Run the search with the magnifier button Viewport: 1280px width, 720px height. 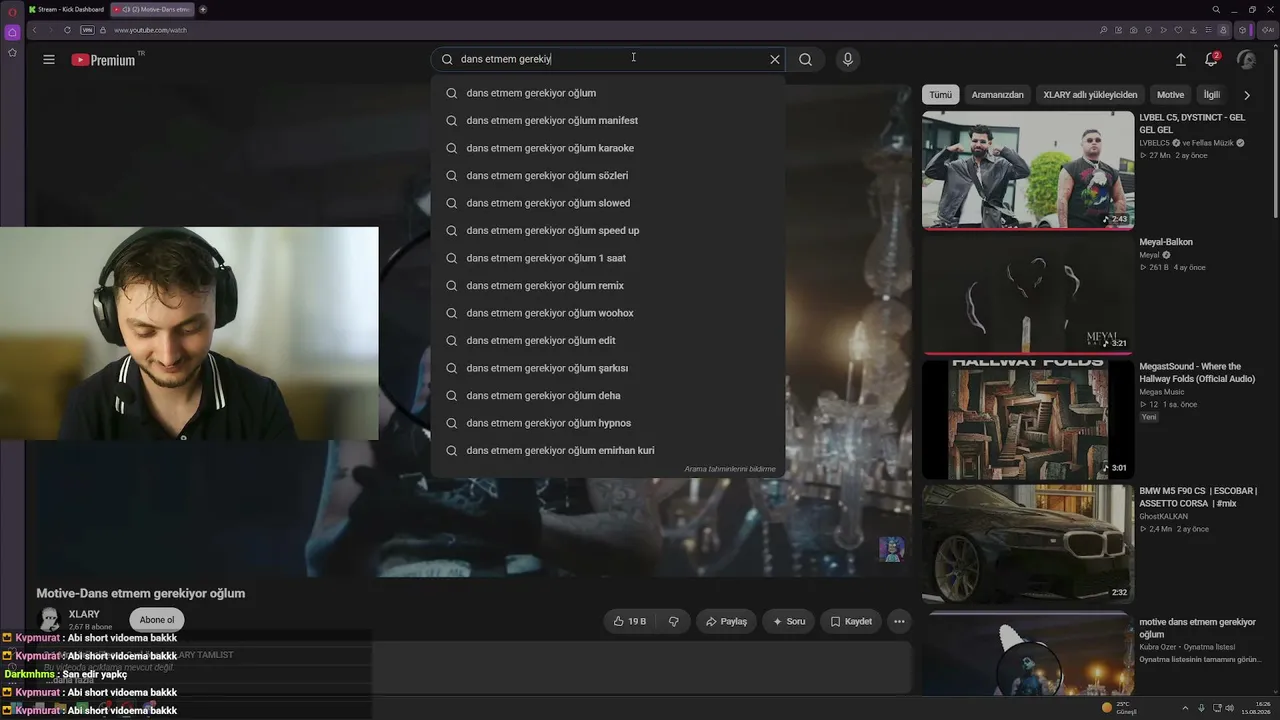pos(805,59)
